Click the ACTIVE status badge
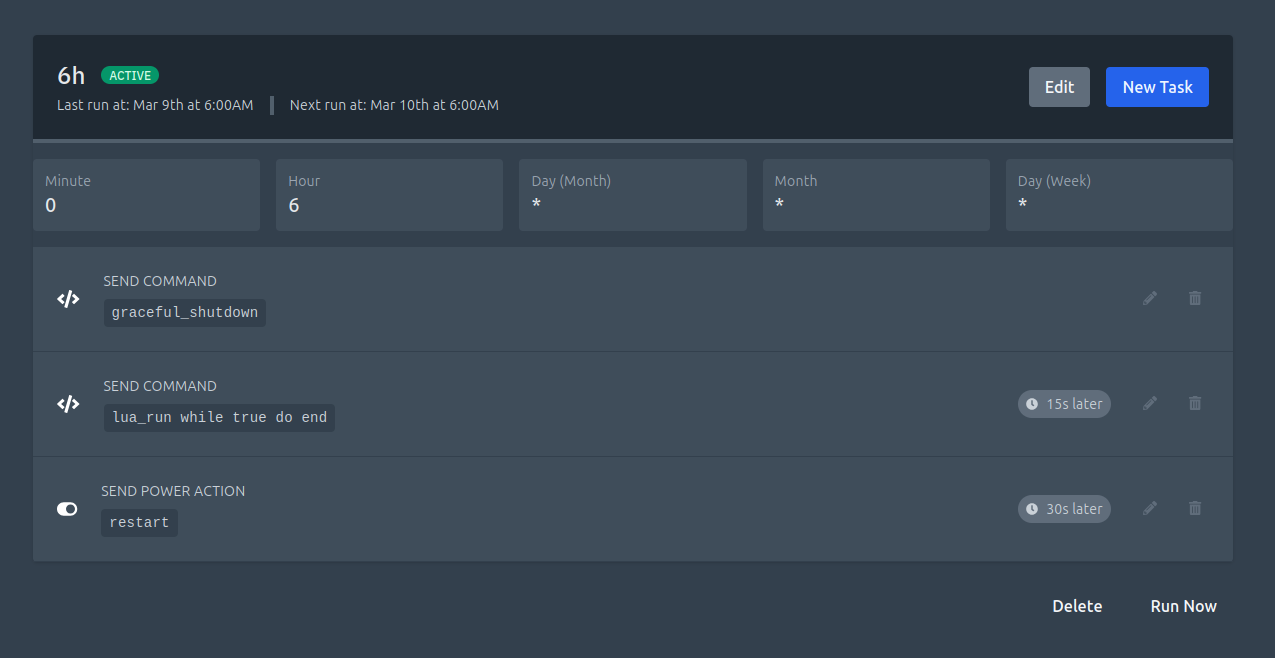1275x658 pixels. tap(130, 75)
